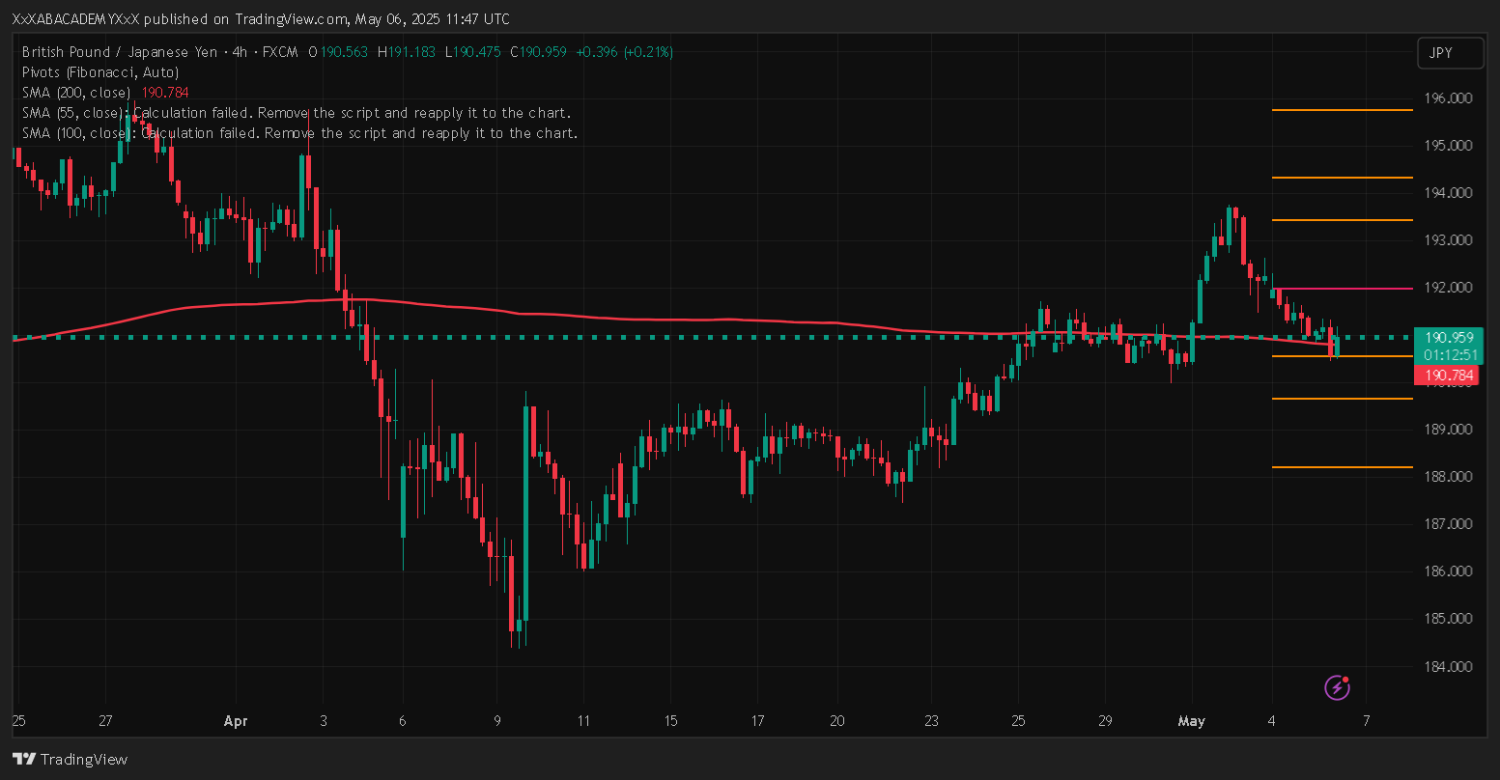Click the Apr label on the date axis

point(235,721)
